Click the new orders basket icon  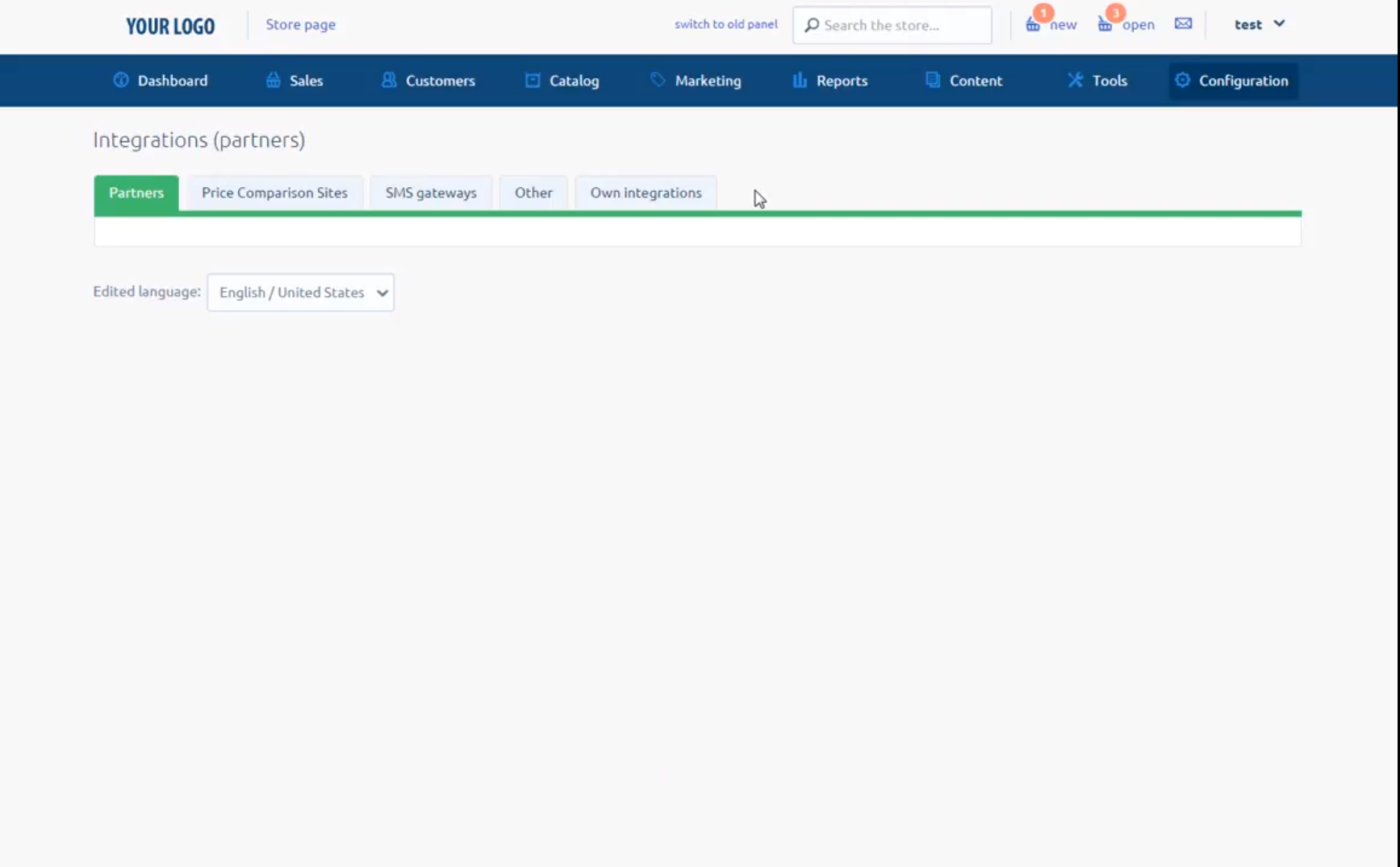1033,25
